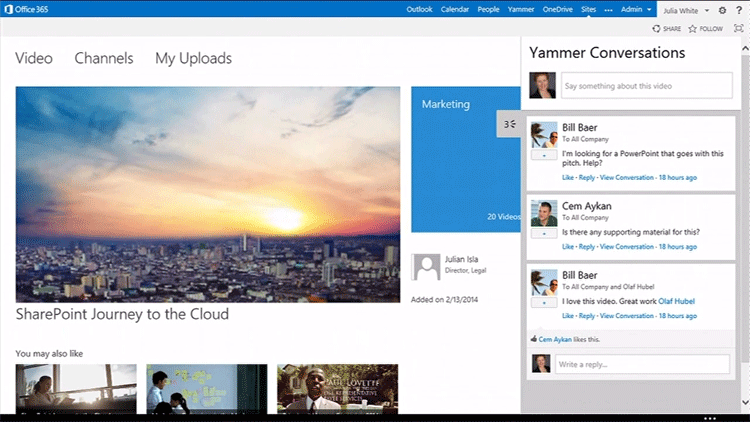This screenshot has width=750, height=422.
Task: Click the focus content fullscreen icon
Action: (x=738, y=29)
